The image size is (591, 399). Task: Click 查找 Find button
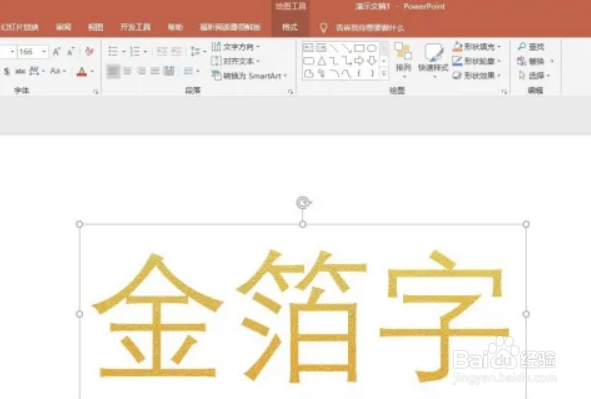click(x=531, y=47)
